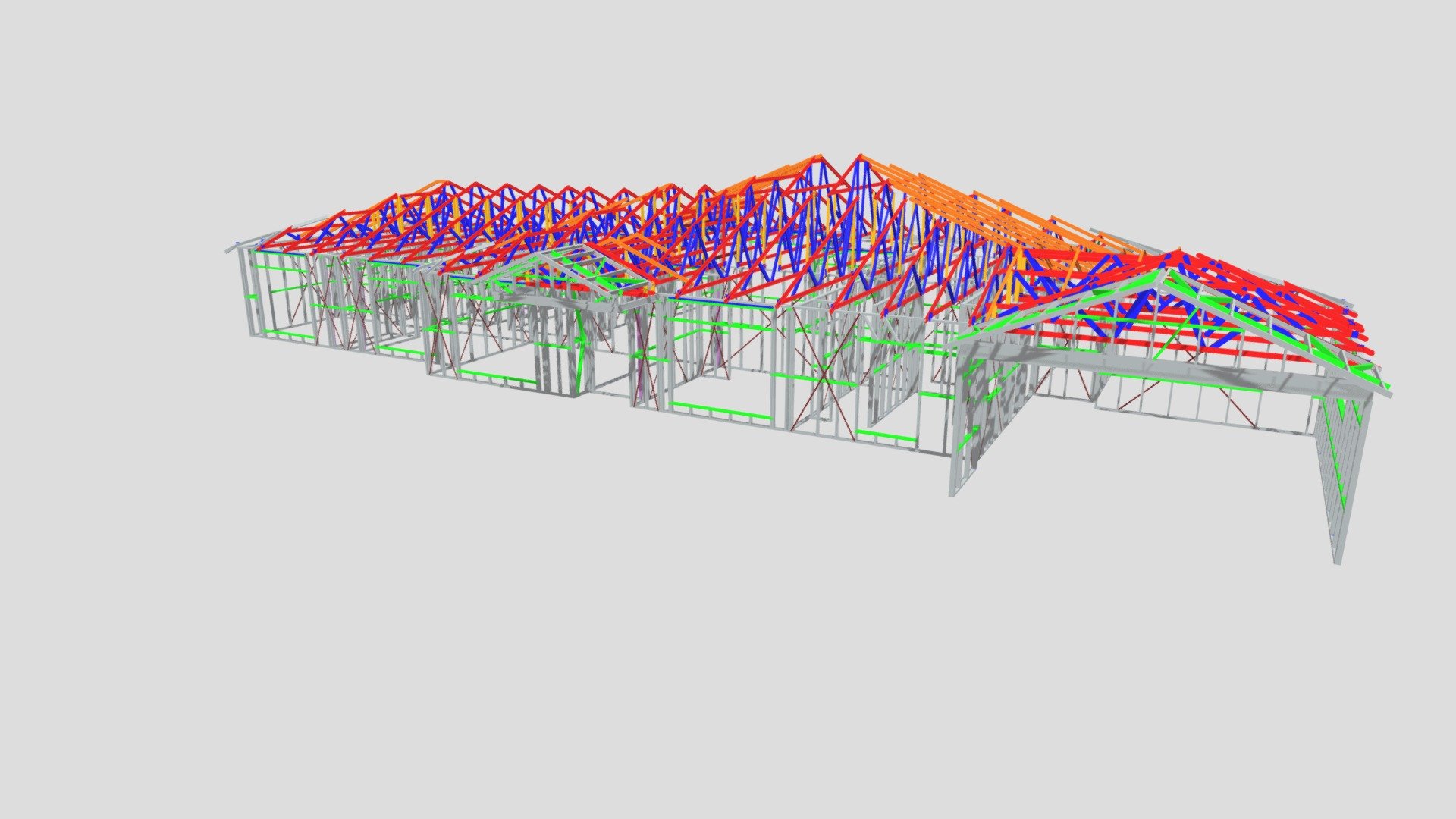The height and width of the screenshot is (819, 1456).
Task: Click the tall gray wall panel at far right
Action: pyautogui.click(x=1343, y=476)
